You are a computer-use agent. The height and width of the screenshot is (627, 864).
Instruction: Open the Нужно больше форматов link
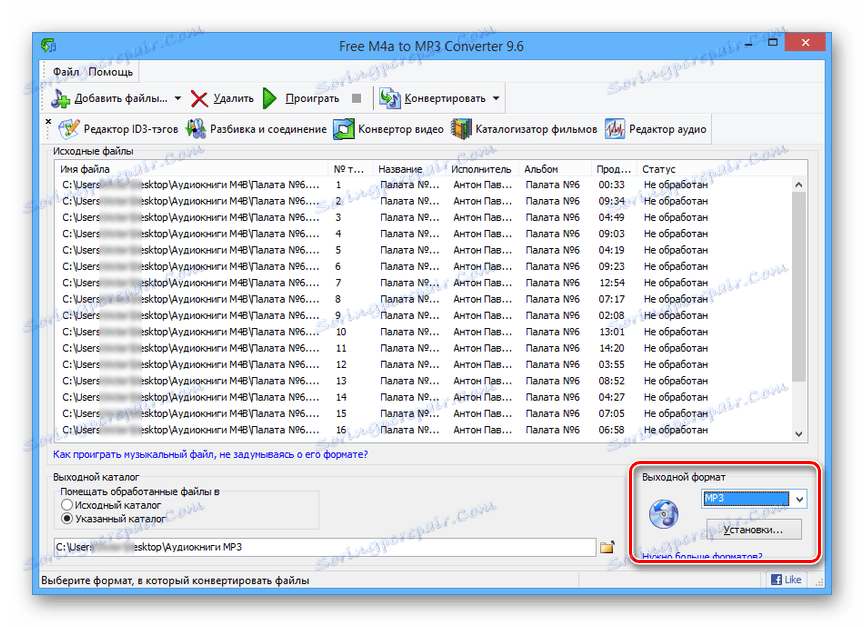tap(702, 556)
